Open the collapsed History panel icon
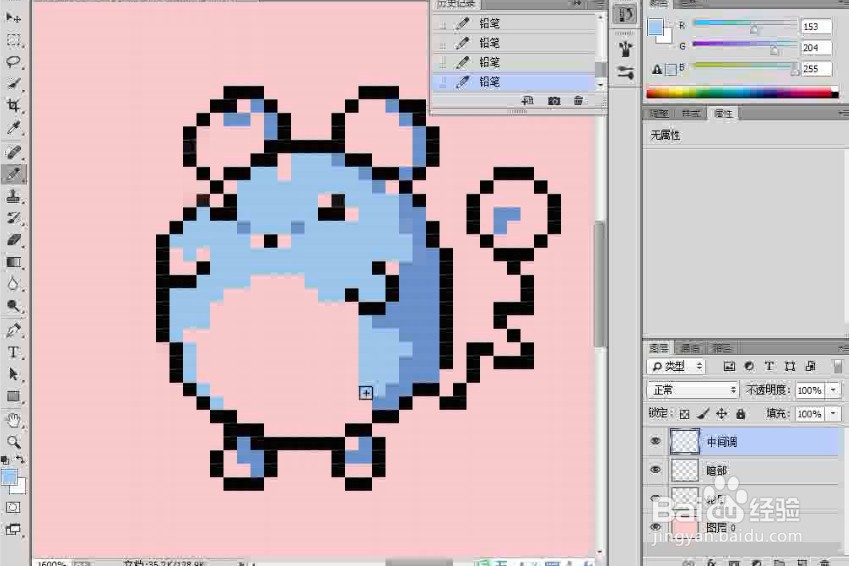This screenshot has width=849, height=566. [x=625, y=14]
